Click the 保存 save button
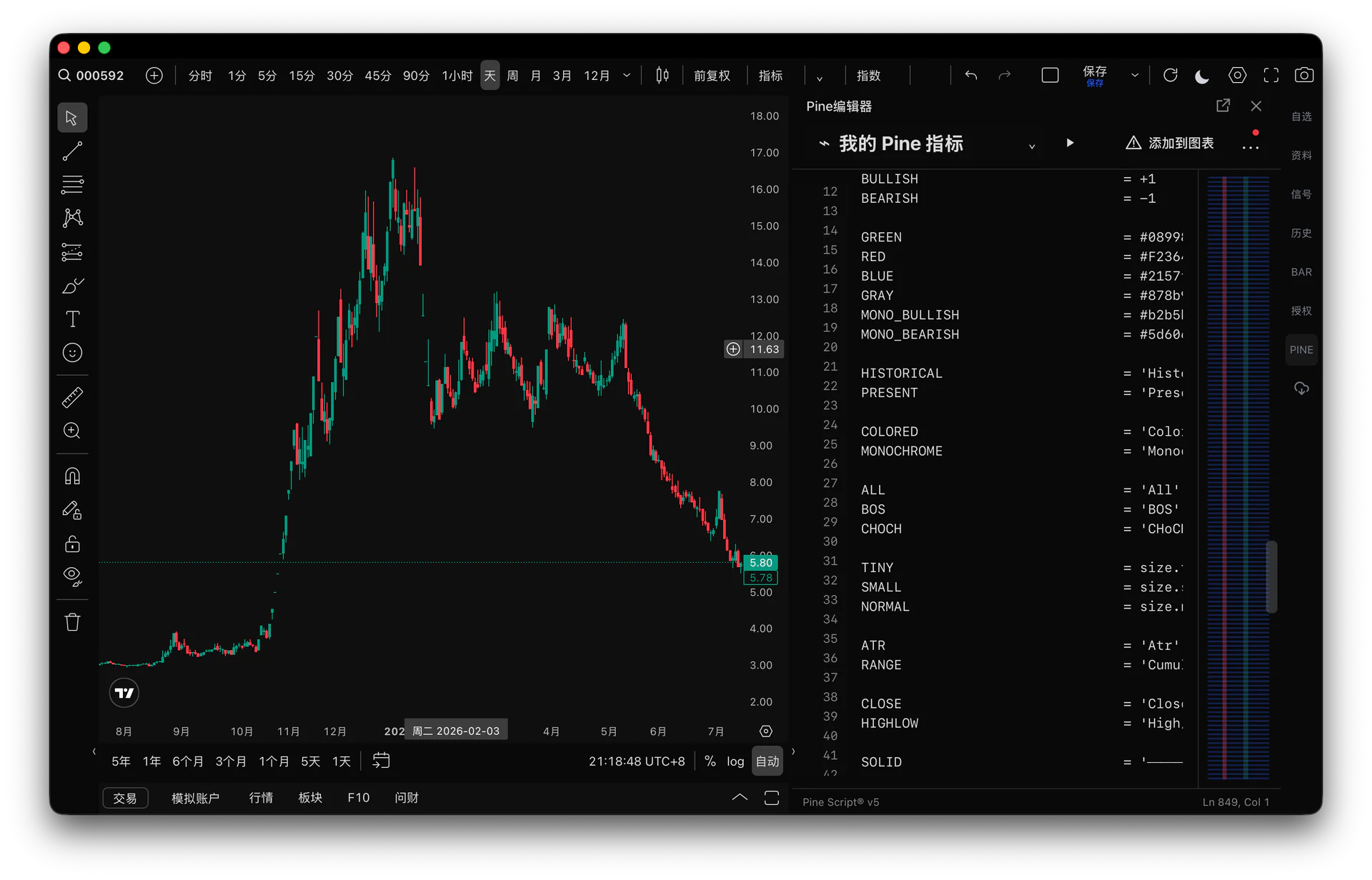The height and width of the screenshot is (880, 1372). tap(1095, 76)
